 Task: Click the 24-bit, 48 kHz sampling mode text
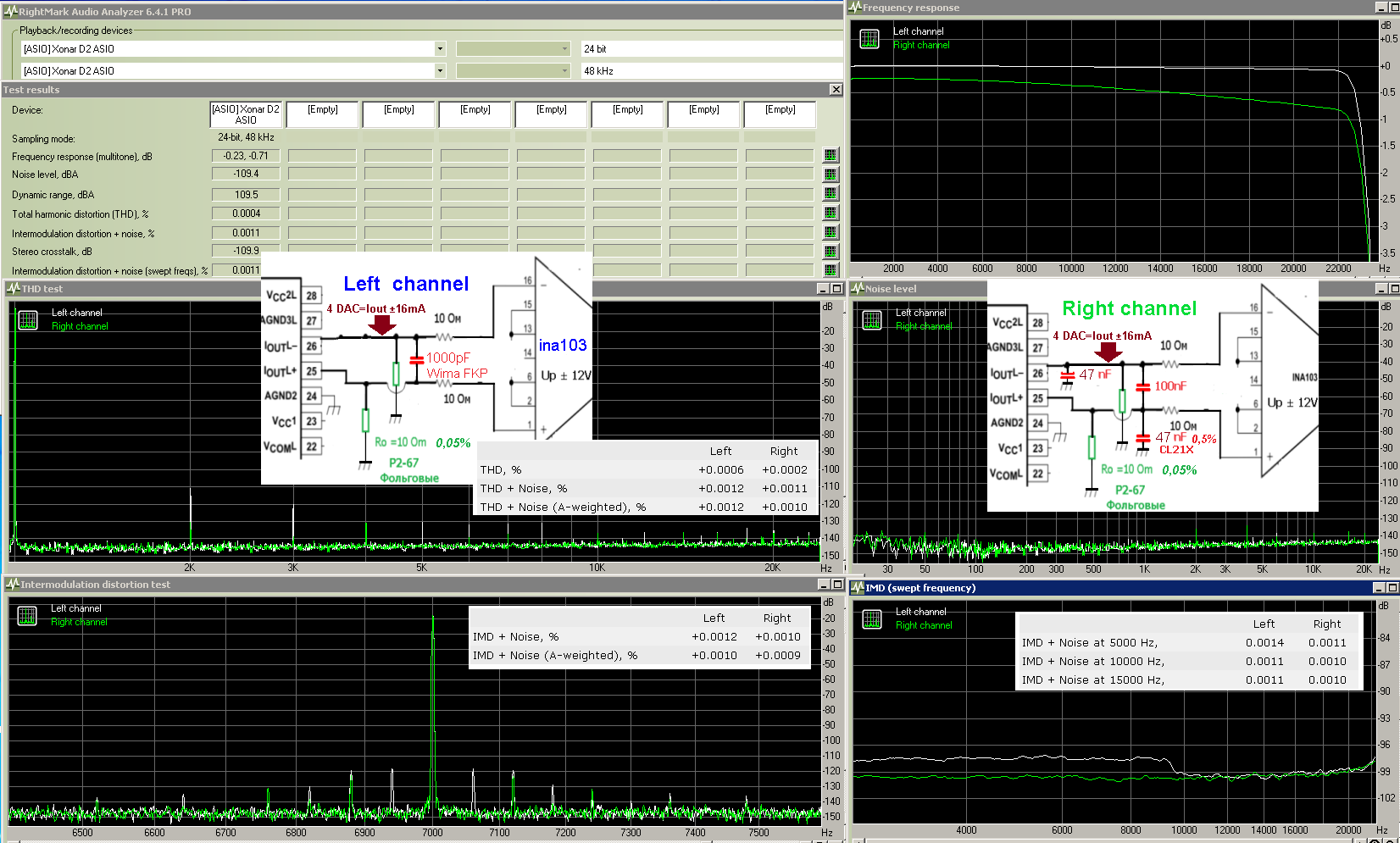point(246,137)
